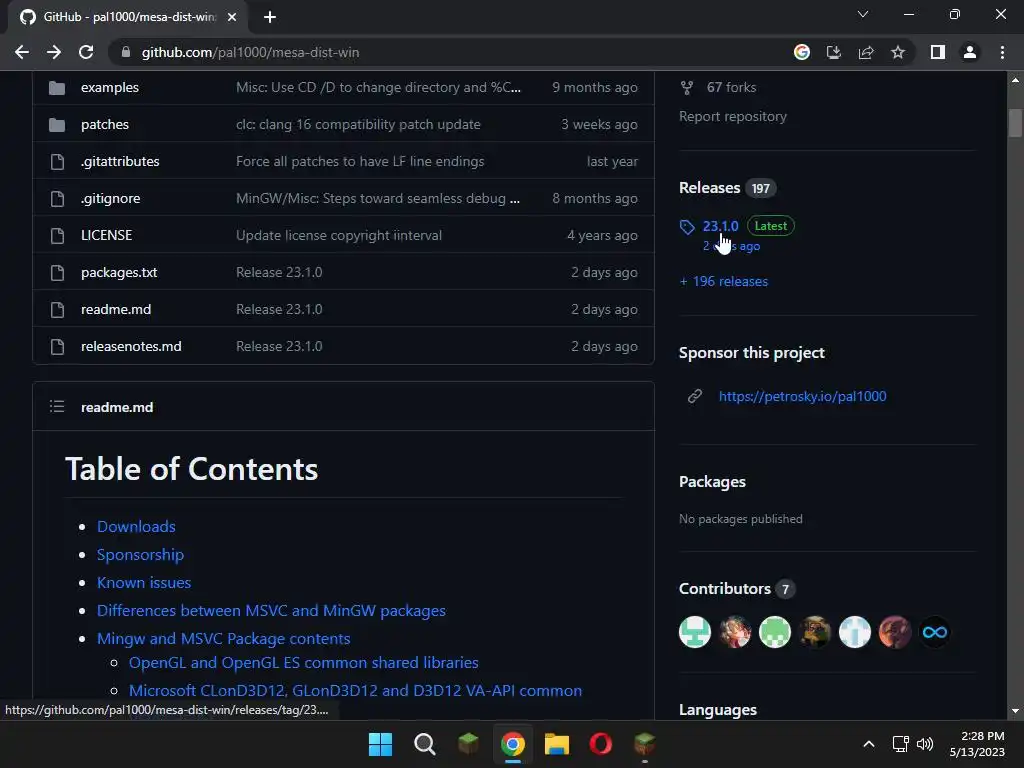This screenshot has width=1024, height=768.
Task: Open the 23.1.0 latest release
Action: click(x=720, y=226)
